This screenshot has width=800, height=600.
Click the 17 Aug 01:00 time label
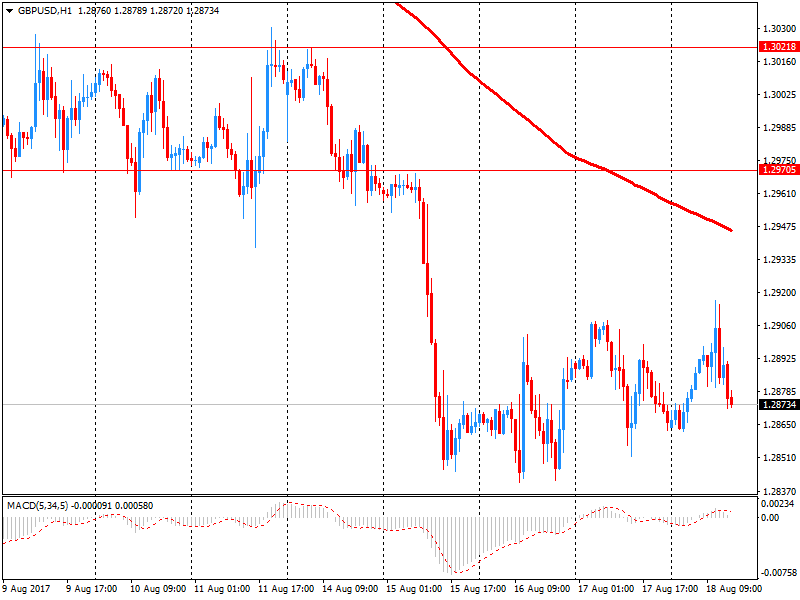pyautogui.click(x=606, y=589)
